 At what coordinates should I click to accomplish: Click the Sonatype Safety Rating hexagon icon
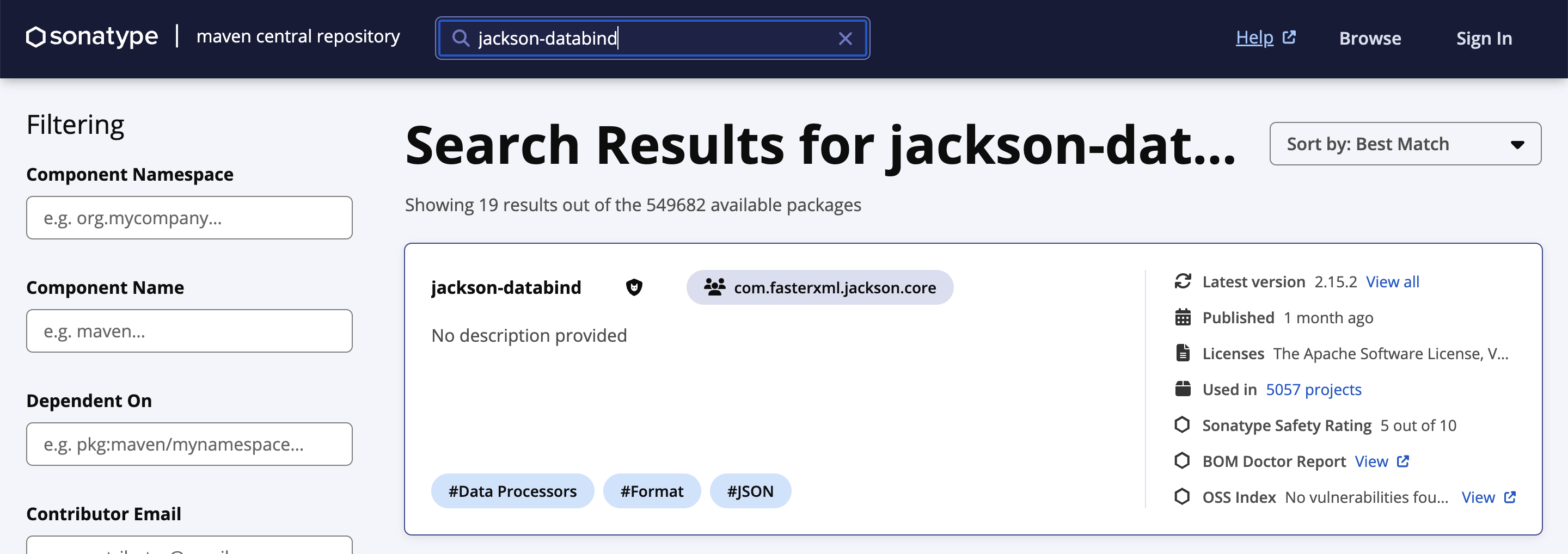pos(1182,424)
